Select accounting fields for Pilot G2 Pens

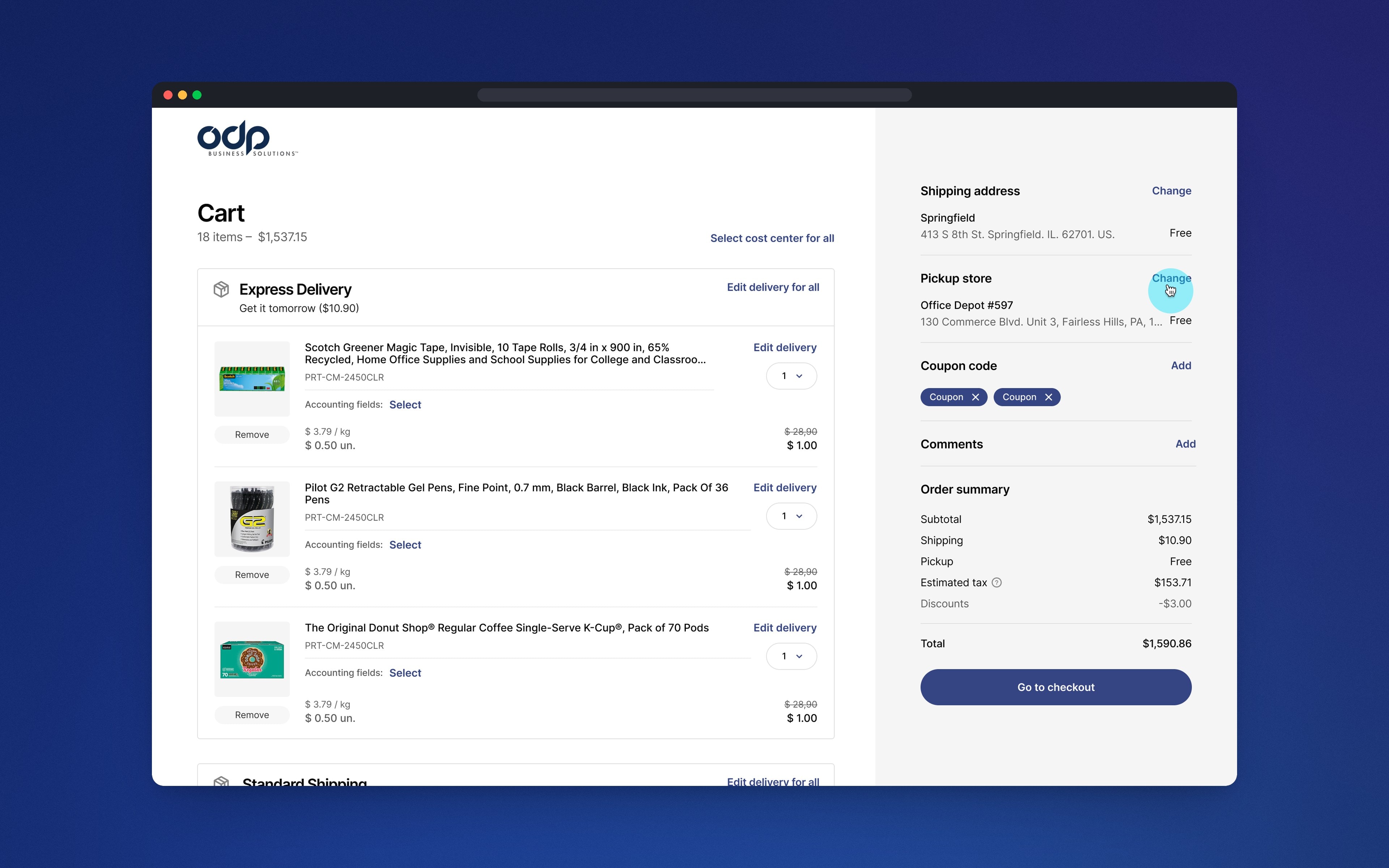coord(405,545)
